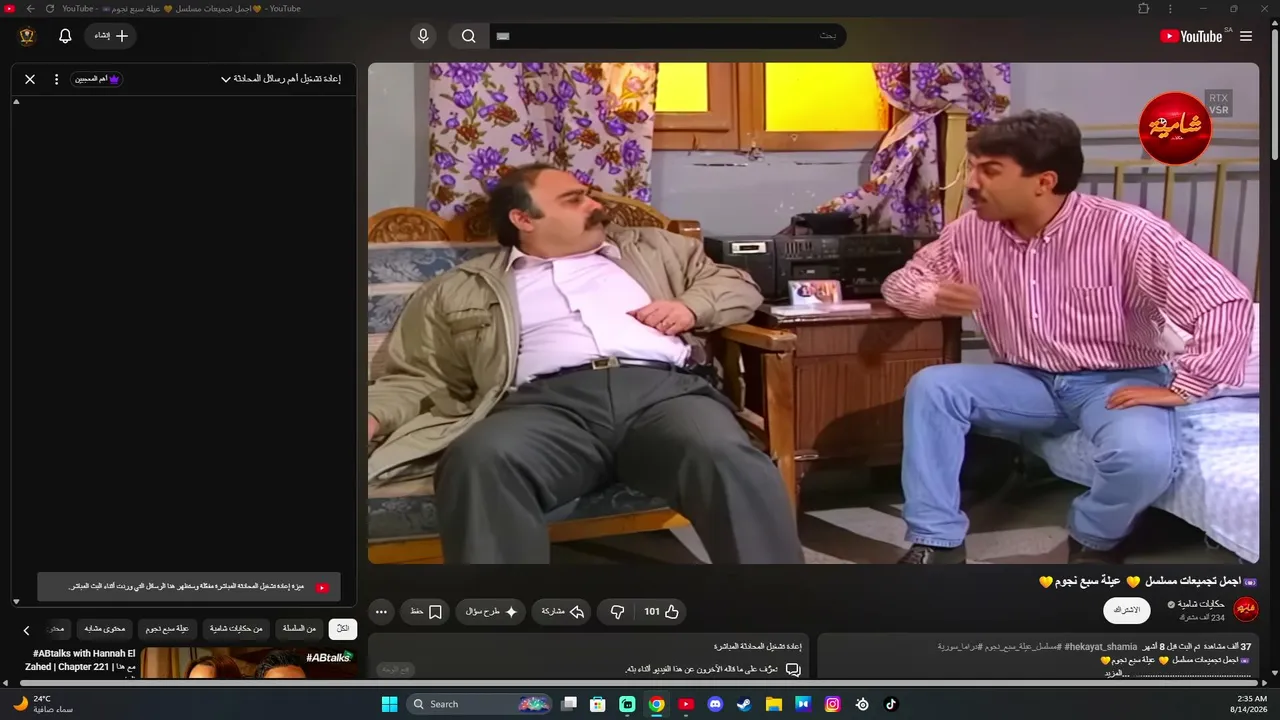The width and height of the screenshot is (1280, 720).
Task: Submit search with the magnifier icon
Action: pos(468,36)
